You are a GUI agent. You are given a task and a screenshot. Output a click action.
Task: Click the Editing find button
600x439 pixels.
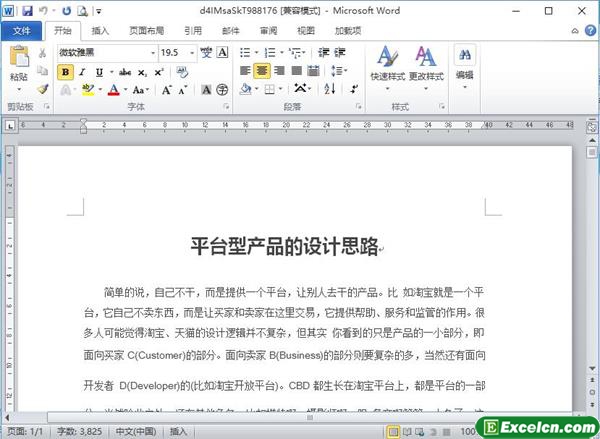[x=465, y=67]
